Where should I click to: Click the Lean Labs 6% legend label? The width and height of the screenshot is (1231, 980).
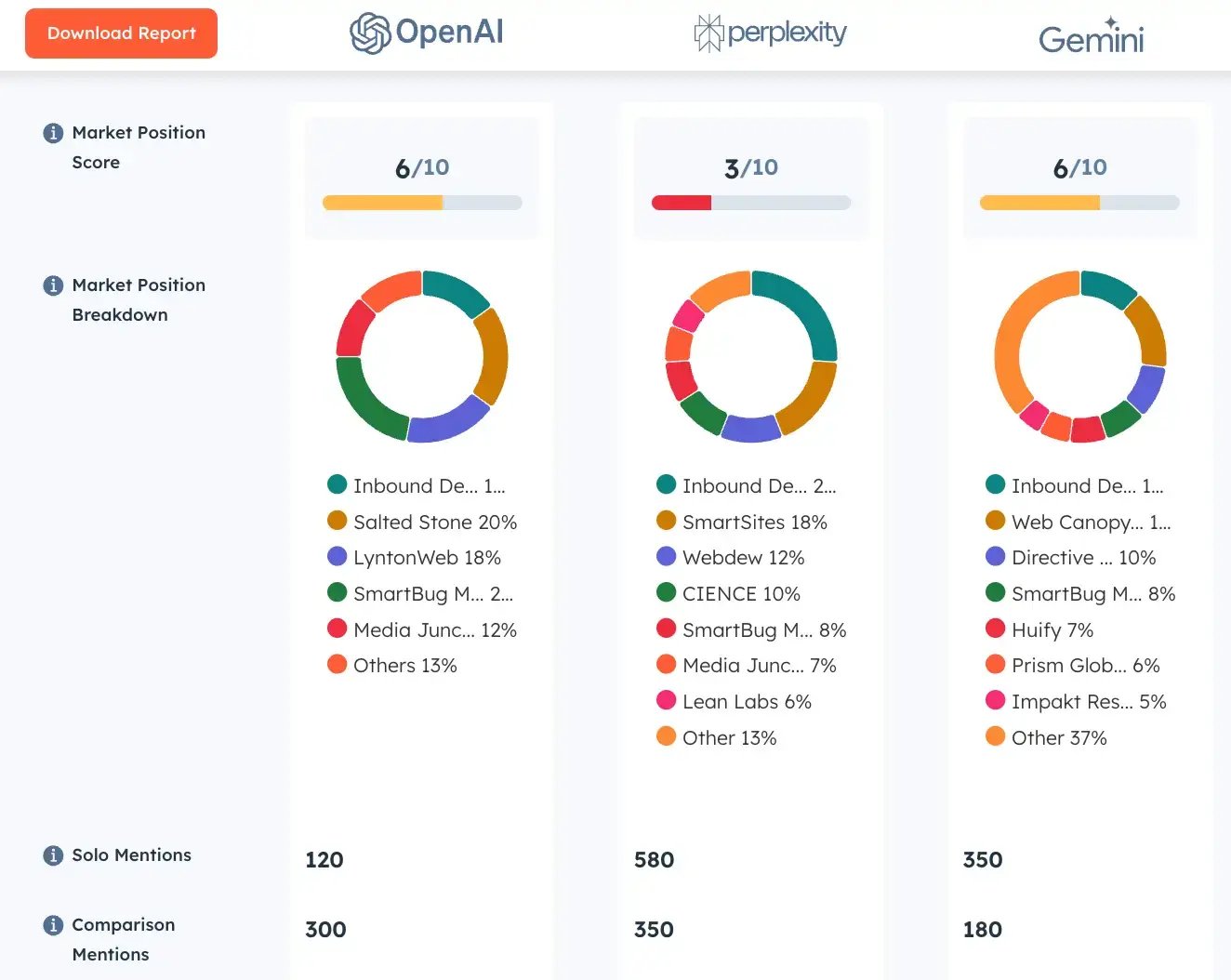tap(747, 702)
